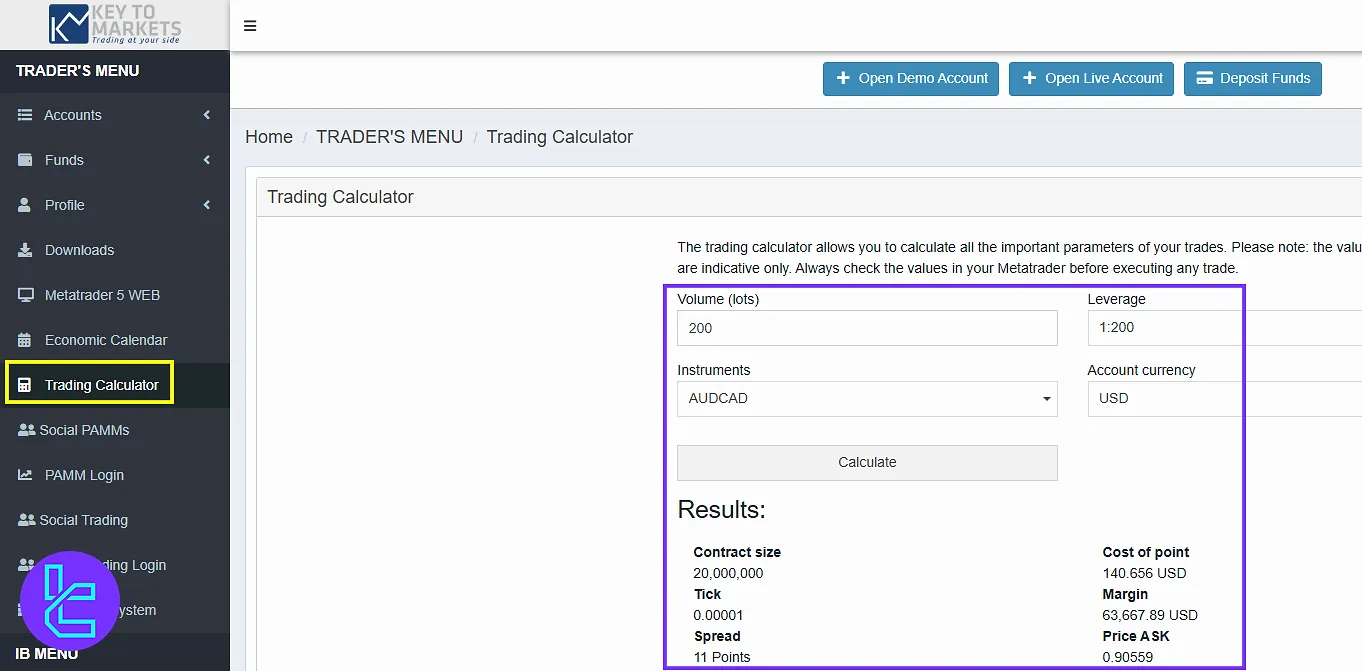Click the Trading Calculator breadcrumb text
This screenshot has height=671, width=1362.
point(560,137)
